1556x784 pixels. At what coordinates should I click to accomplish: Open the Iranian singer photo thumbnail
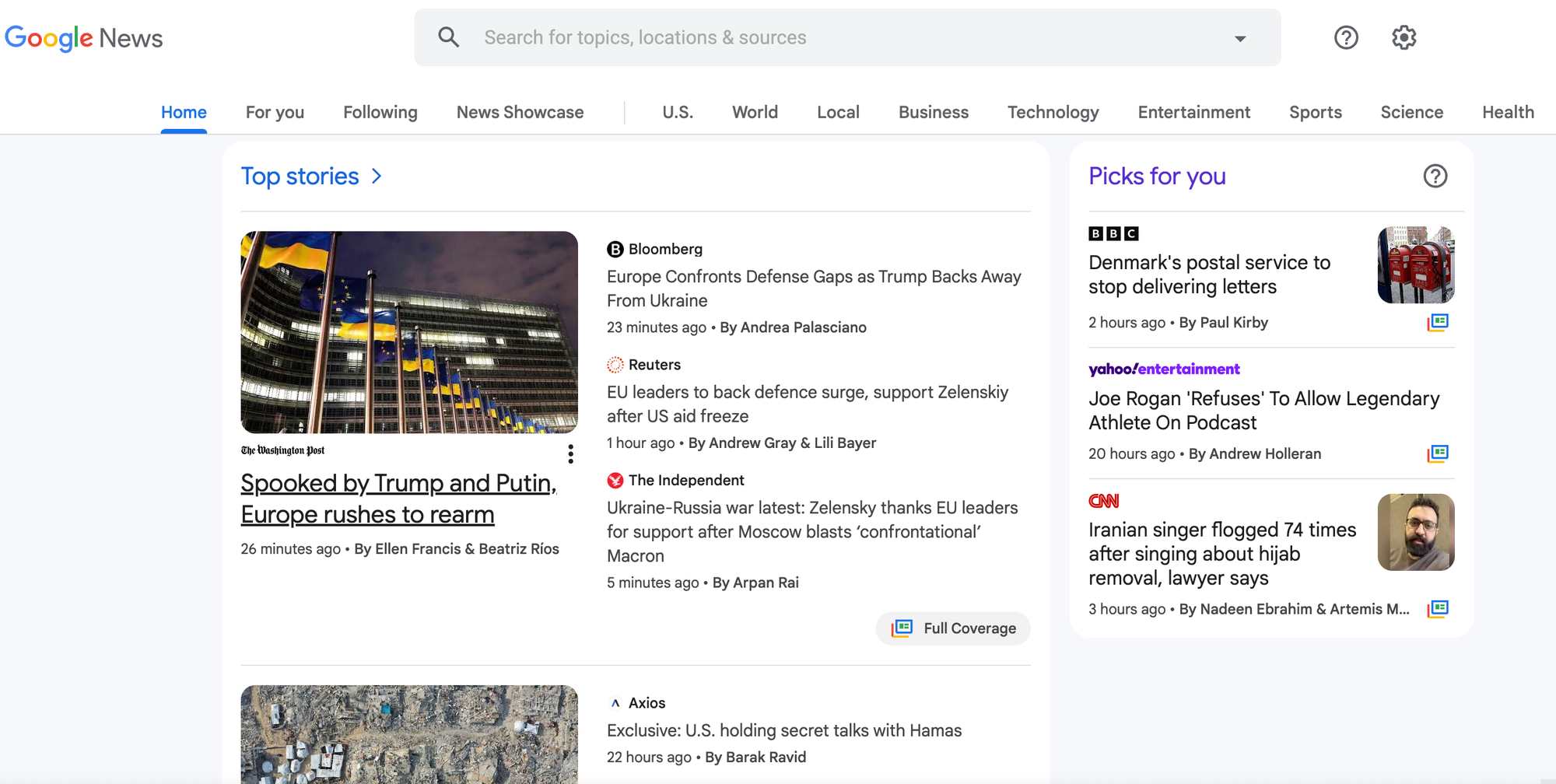point(1416,532)
